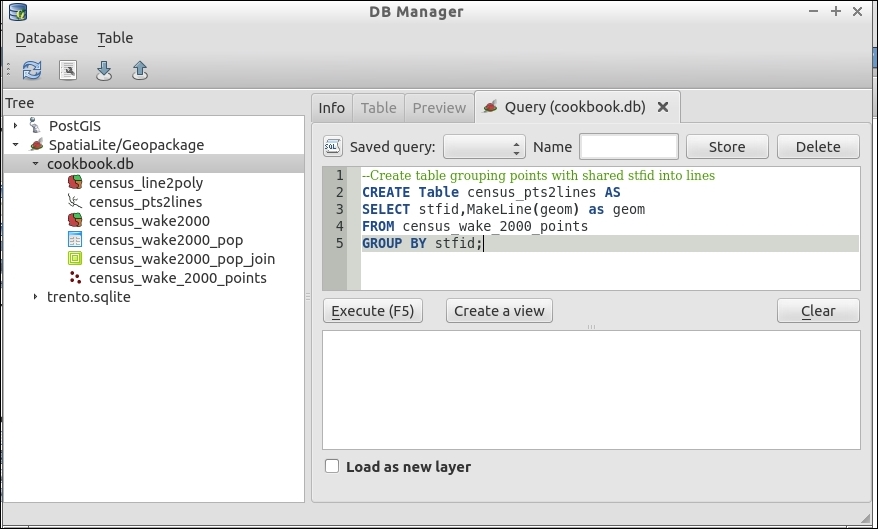Click the census_wake_2000_points point layer icon
This screenshot has width=878, height=529.
[x=74, y=278]
